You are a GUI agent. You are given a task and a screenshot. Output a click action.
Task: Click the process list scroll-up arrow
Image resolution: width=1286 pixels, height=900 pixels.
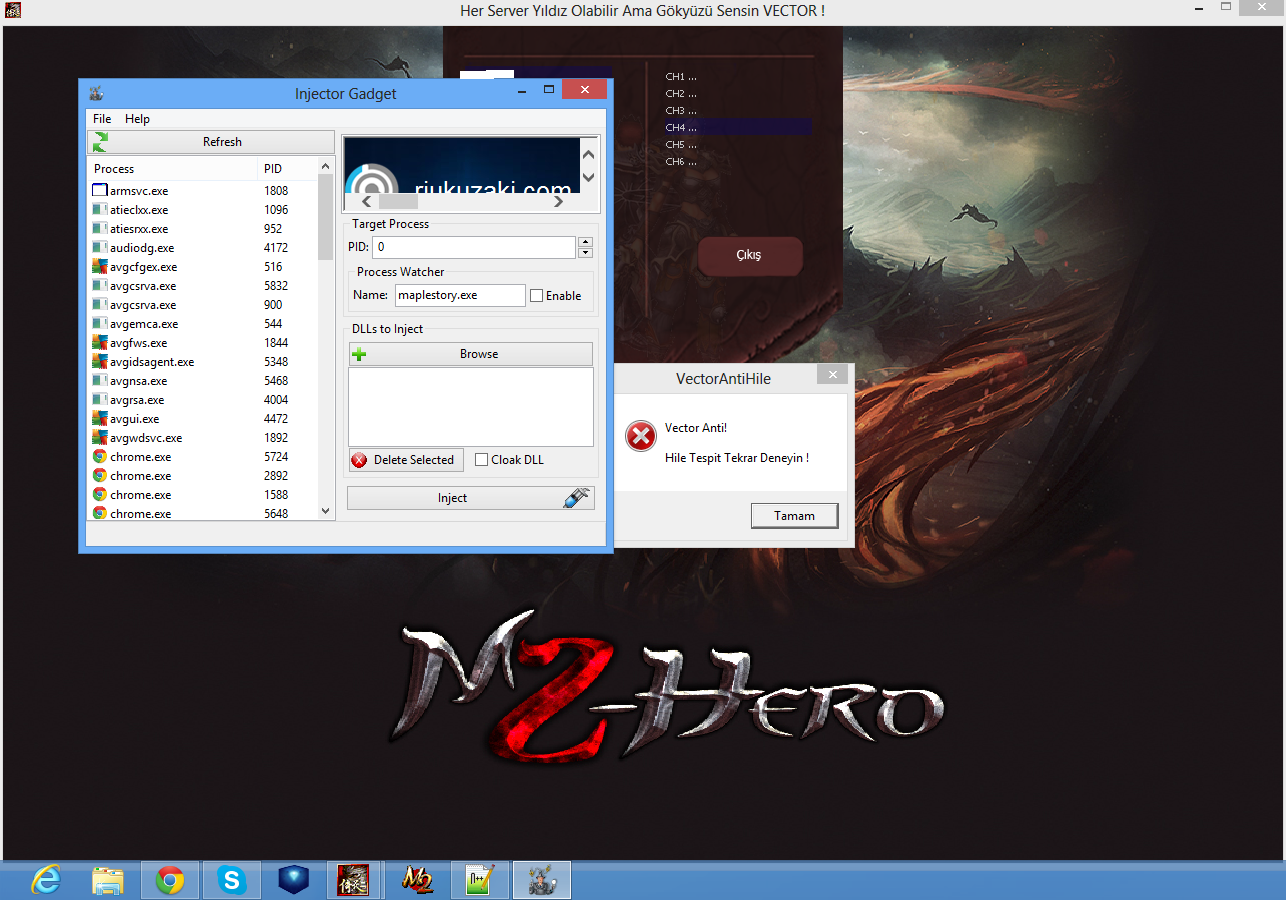325,167
